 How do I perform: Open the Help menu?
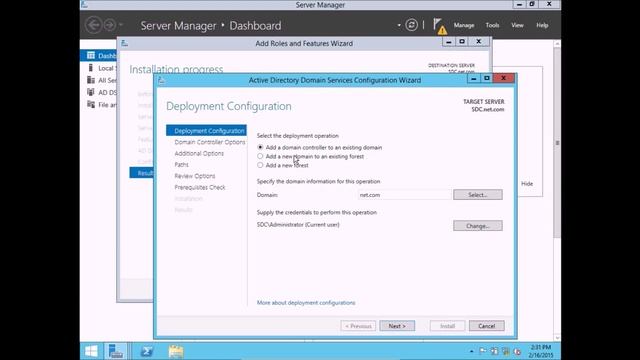tap(542, 25)
